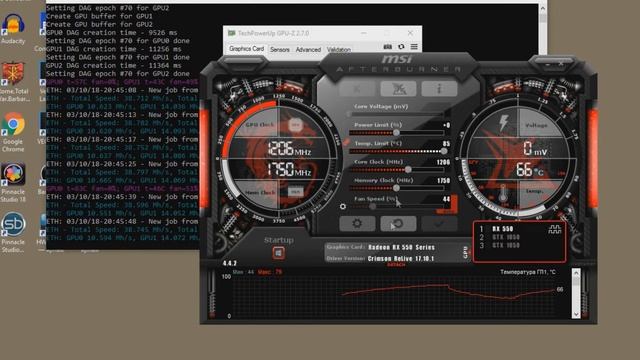Open the GPU-Z hamburger menu
The image size is (640, 360).
pyautogui.click(x=414, y=47)
